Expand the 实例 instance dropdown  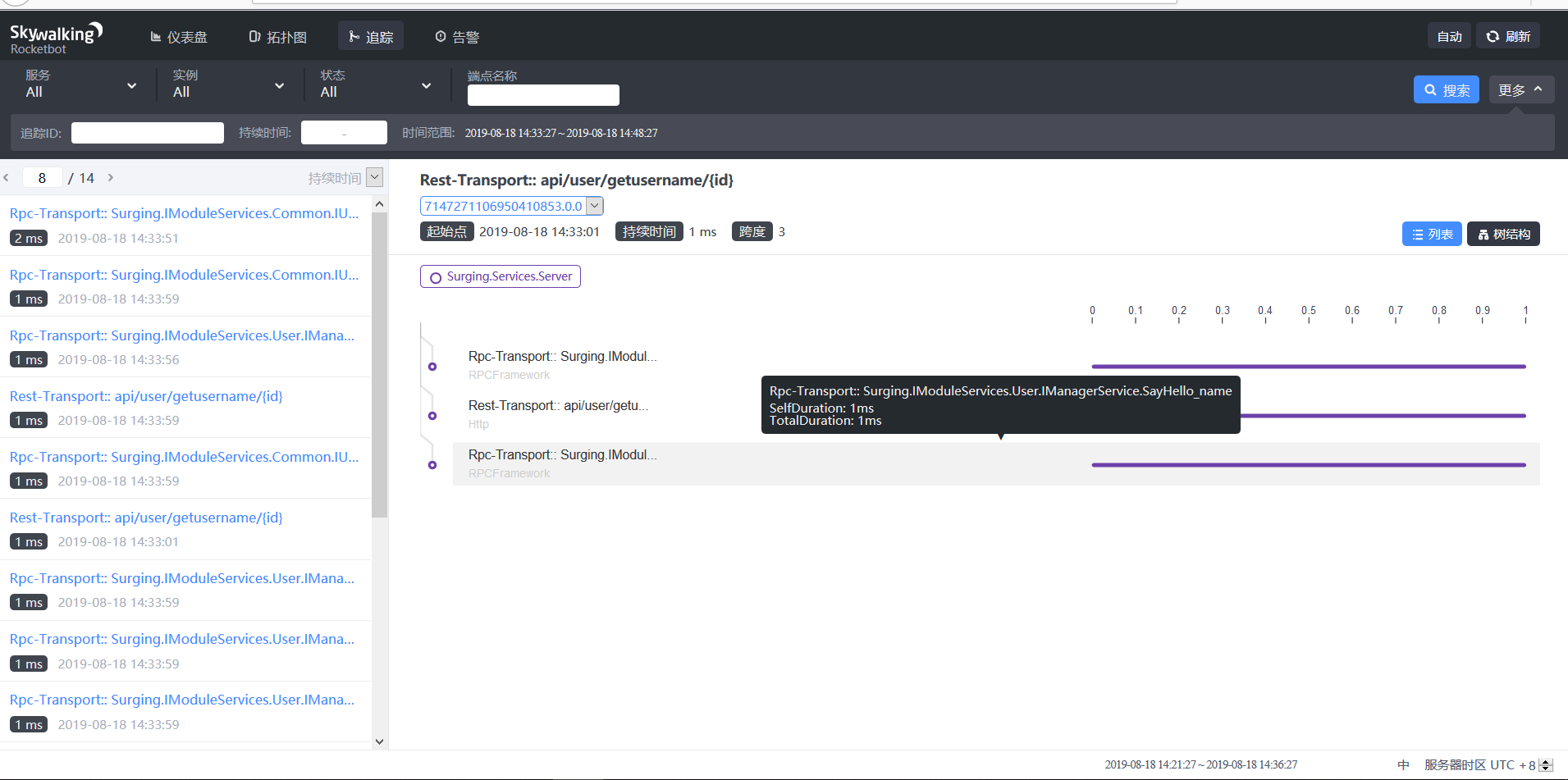click(x=228, y=84)
